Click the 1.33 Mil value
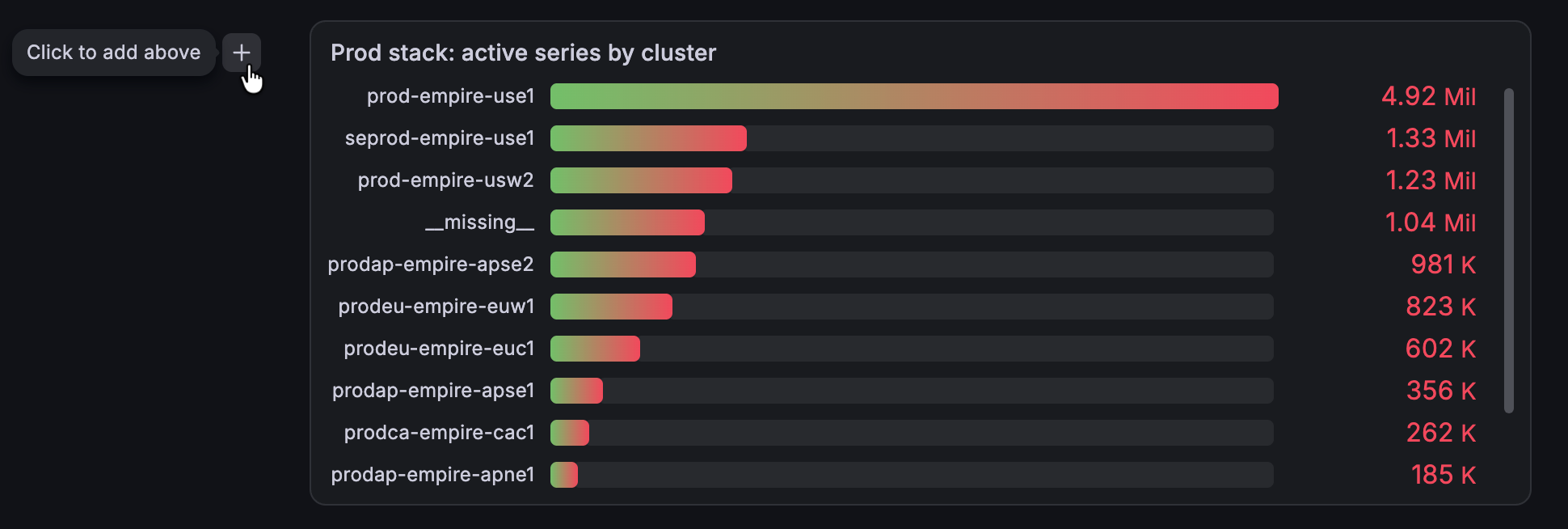Image resolution: width=1568 pixels, height=529 pixels. tap(1431, 138)
